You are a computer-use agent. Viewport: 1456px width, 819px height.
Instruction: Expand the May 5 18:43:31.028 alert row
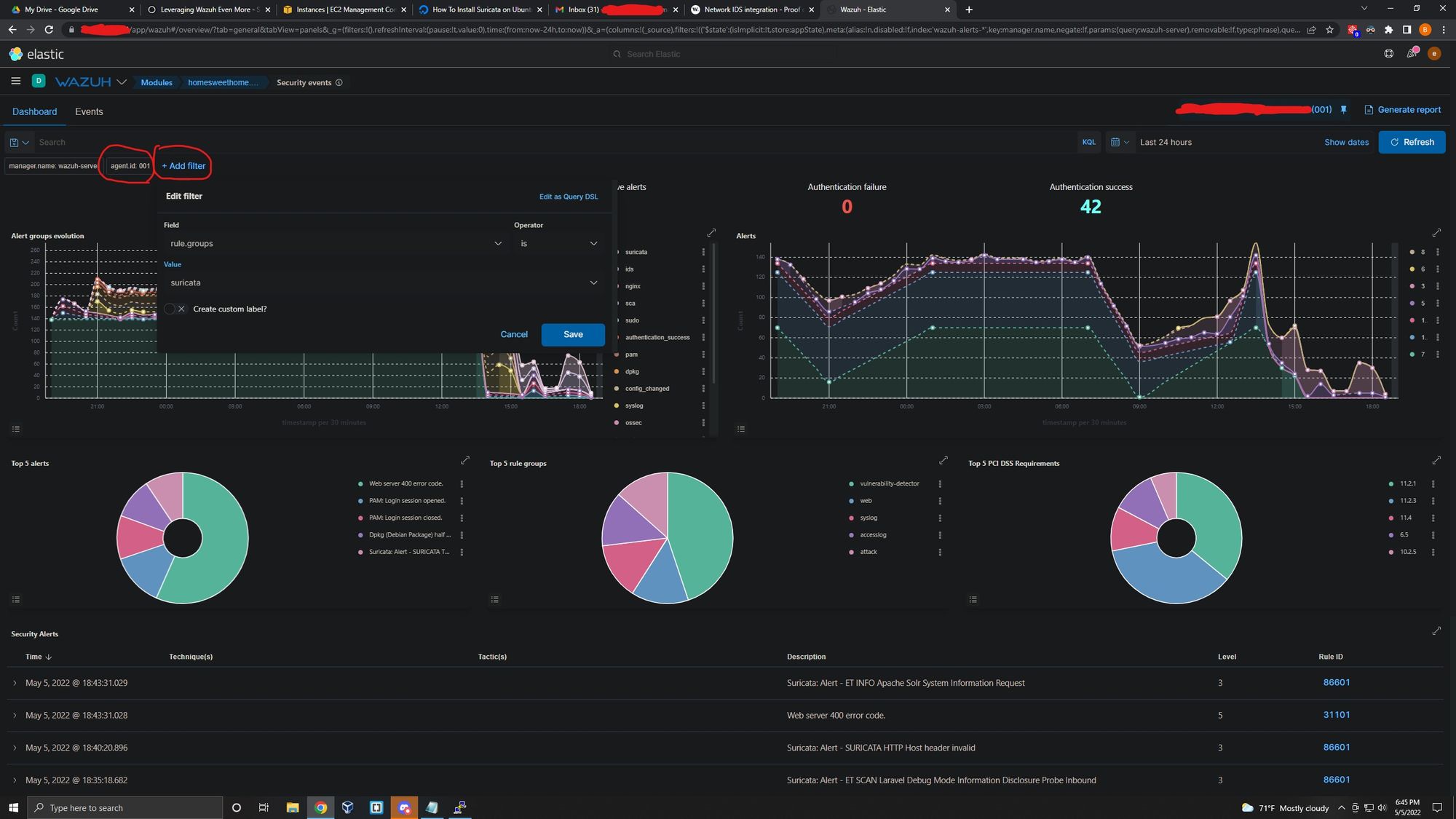point(15,716)
